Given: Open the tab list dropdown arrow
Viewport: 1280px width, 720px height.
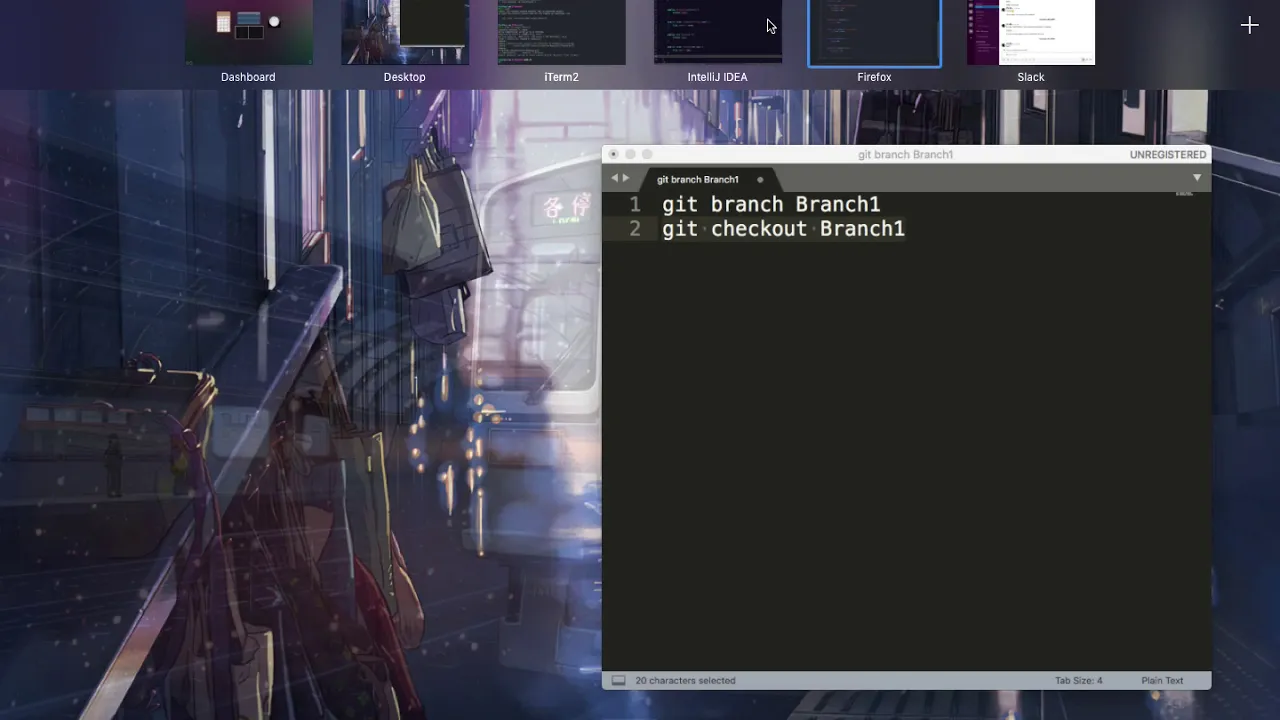Looking at the screenshot, I should (x=1197, y=178).
